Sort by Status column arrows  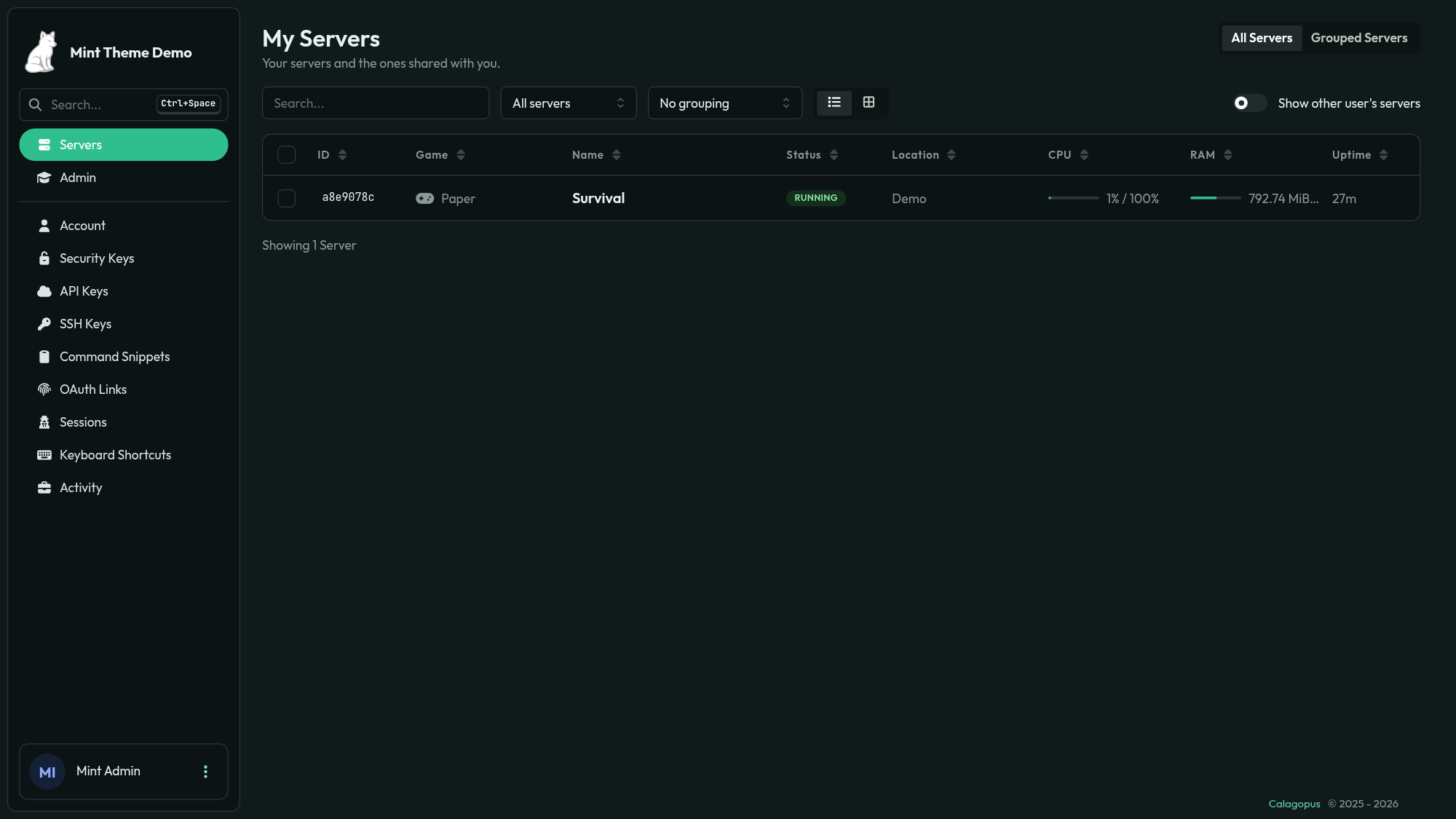834,155
